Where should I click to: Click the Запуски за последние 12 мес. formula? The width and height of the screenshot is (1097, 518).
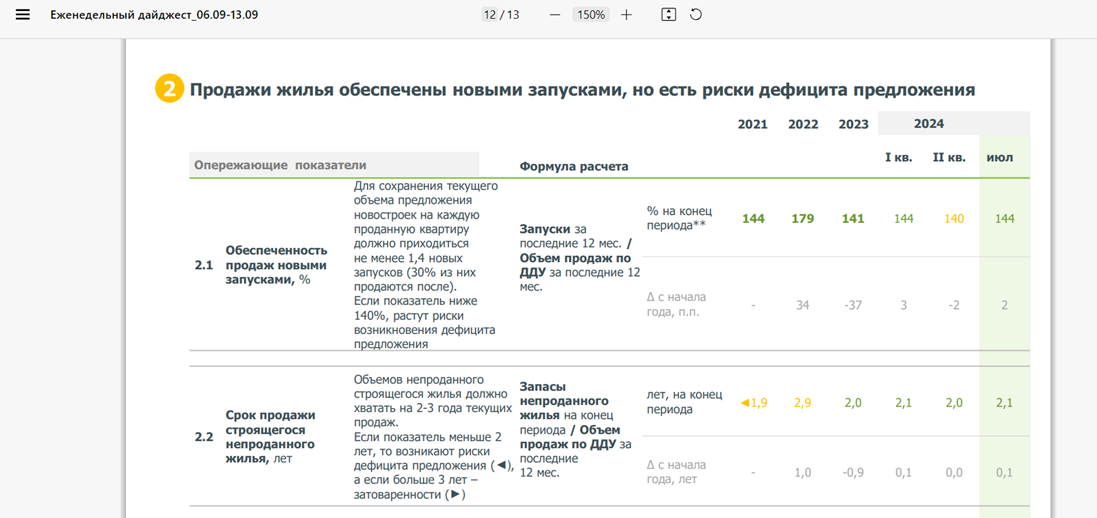coord(579,258)
